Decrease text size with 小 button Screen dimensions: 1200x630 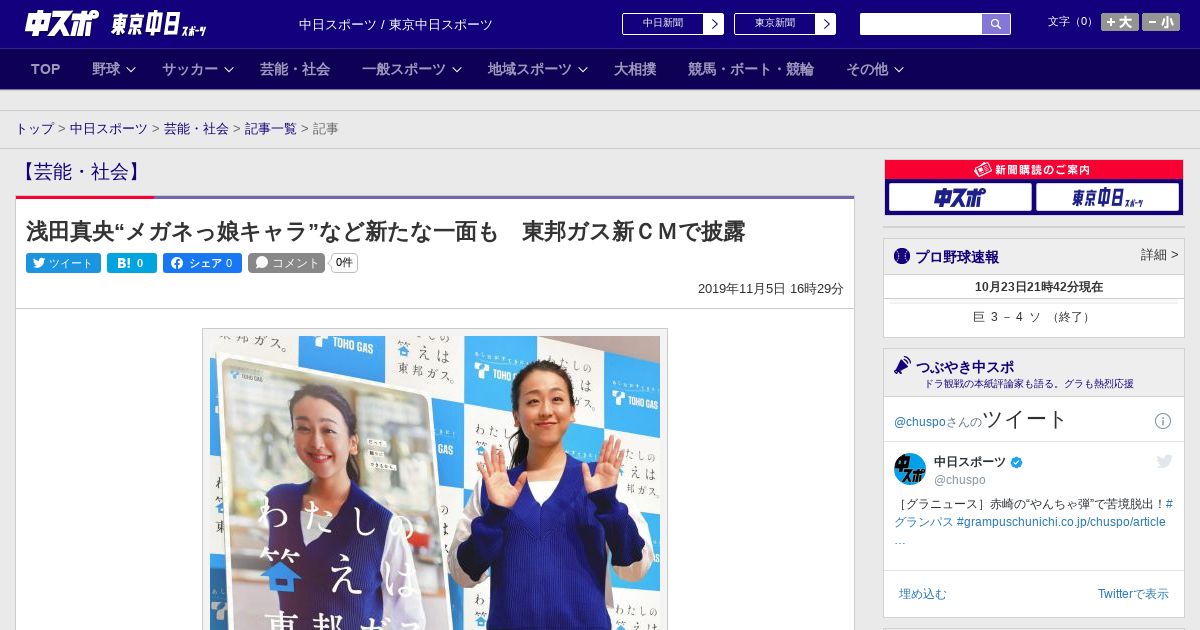(x=1161, y=22)
